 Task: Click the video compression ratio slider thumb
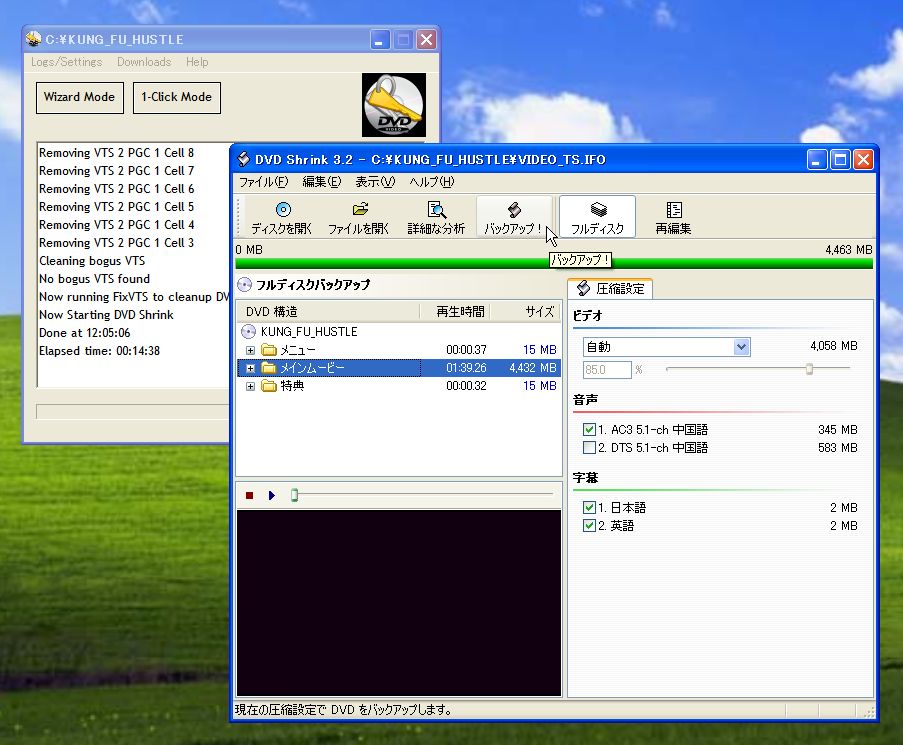809,368
